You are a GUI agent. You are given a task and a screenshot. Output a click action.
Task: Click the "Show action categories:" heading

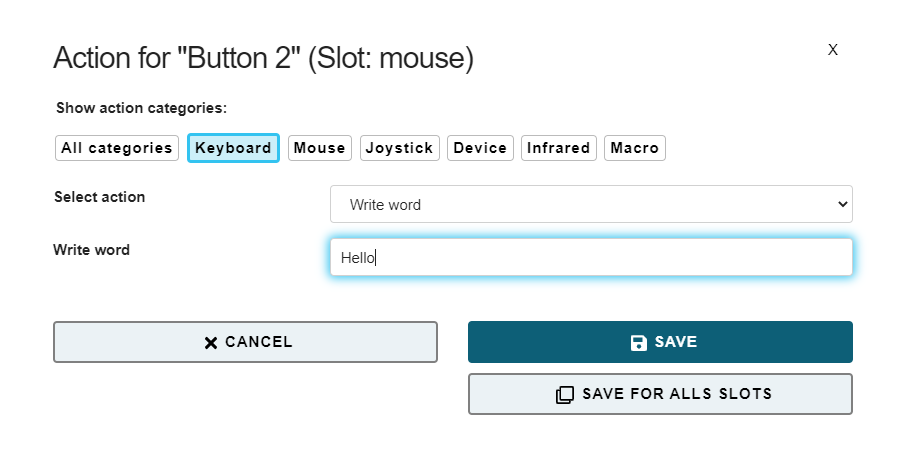pyautogui.click(x=142, y=108)
